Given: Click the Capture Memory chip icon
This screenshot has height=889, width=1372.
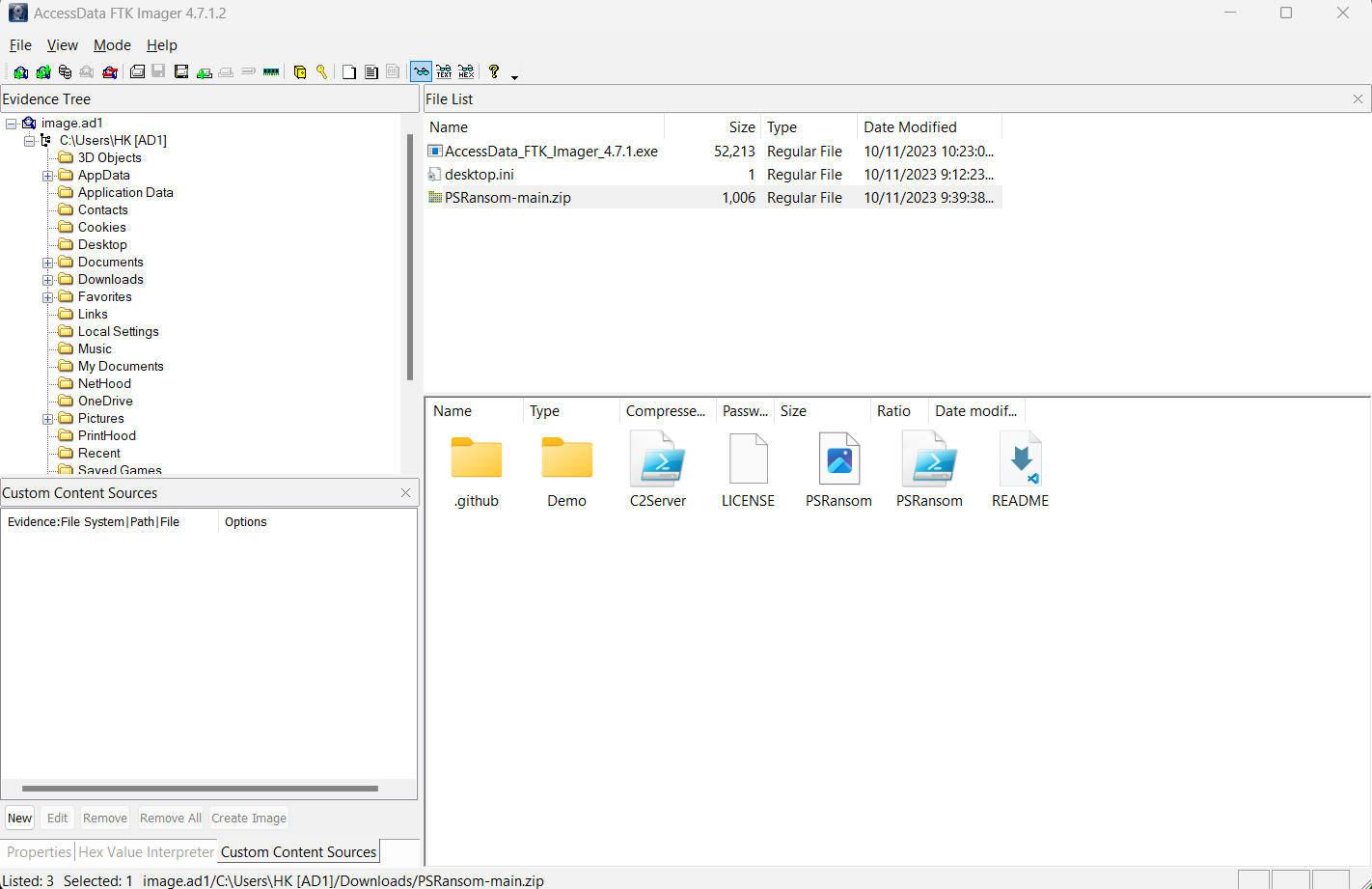Looking at the screenshot, I should 271,72.
